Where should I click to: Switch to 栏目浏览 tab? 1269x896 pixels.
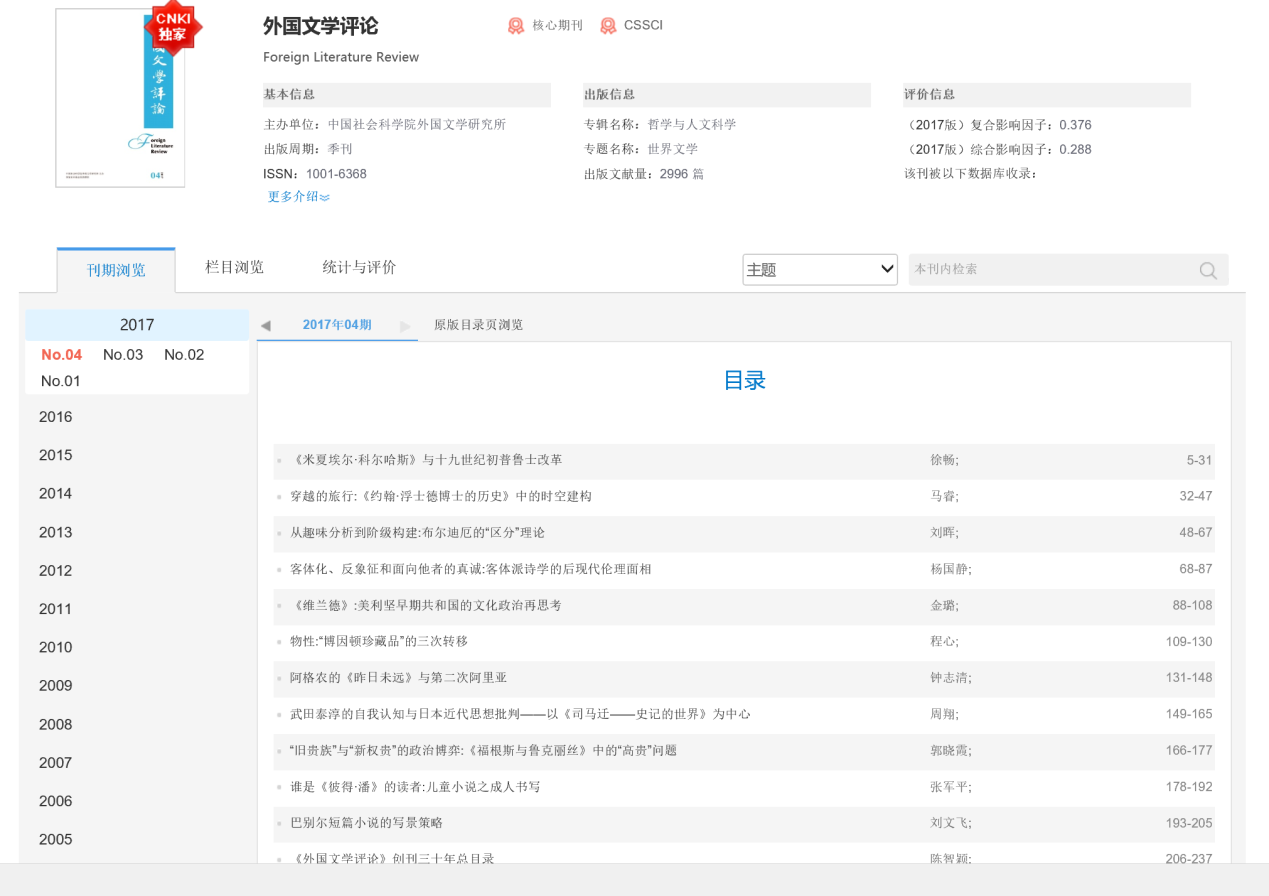[234, 267]
